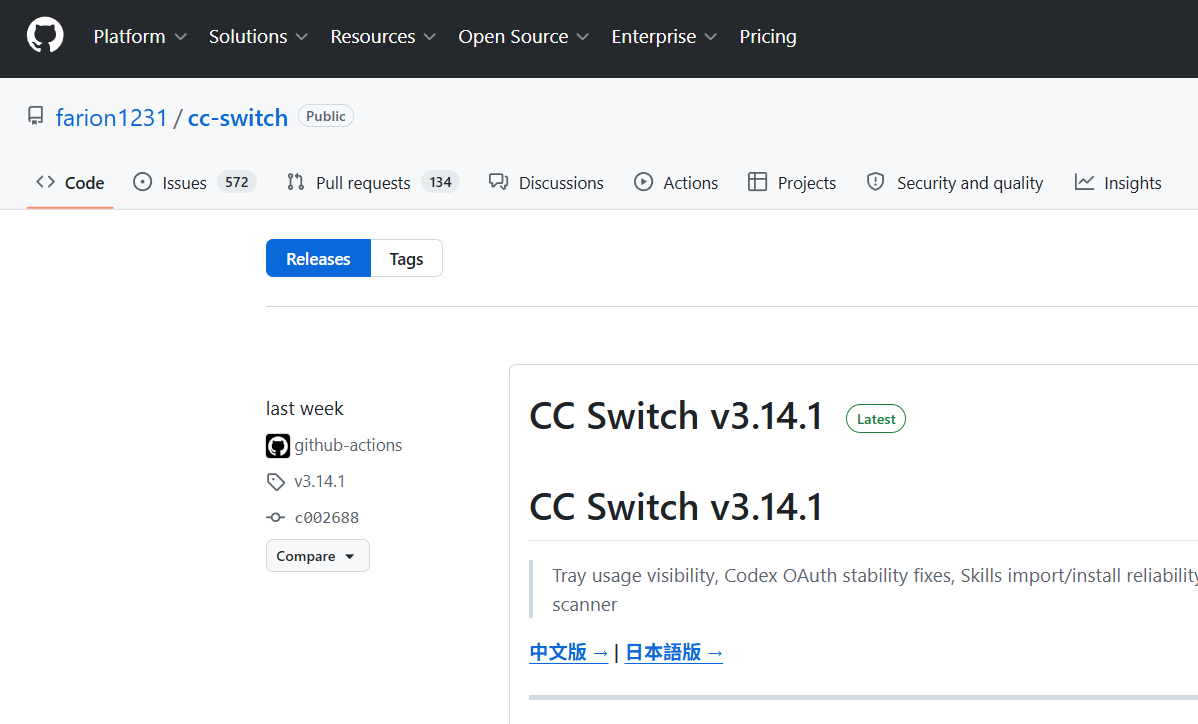Open the farion1231 user profile link
The height and width of the screenshot is (724, 1198).
pos(112,118)
